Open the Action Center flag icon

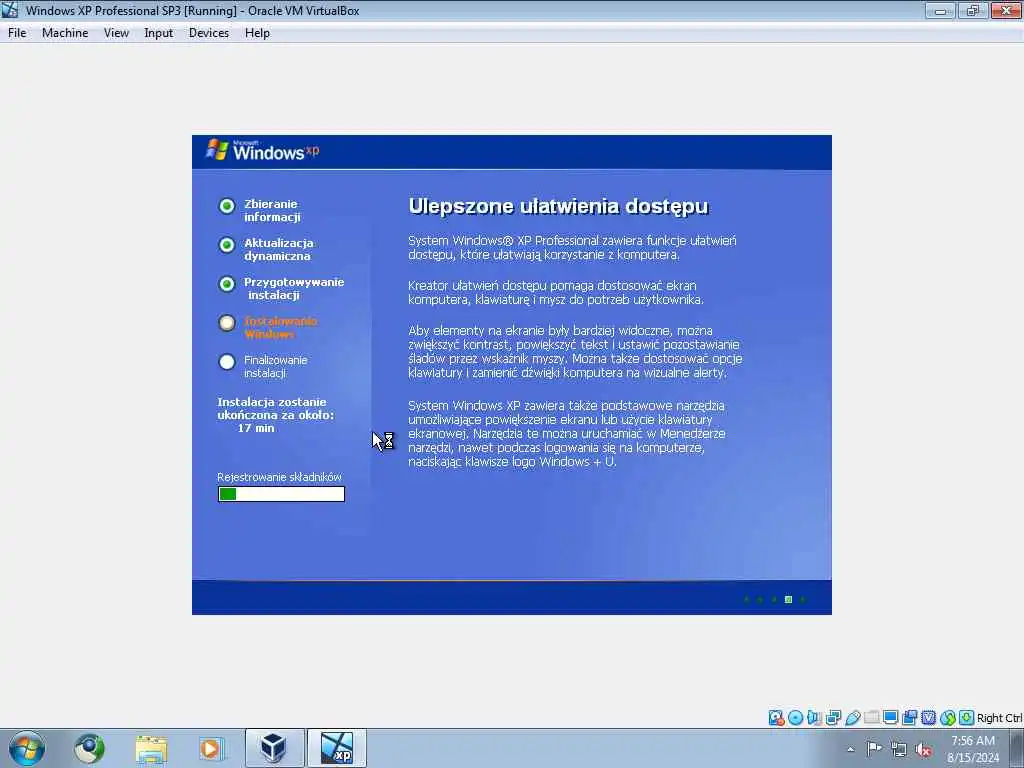click(x=874, y=749)
